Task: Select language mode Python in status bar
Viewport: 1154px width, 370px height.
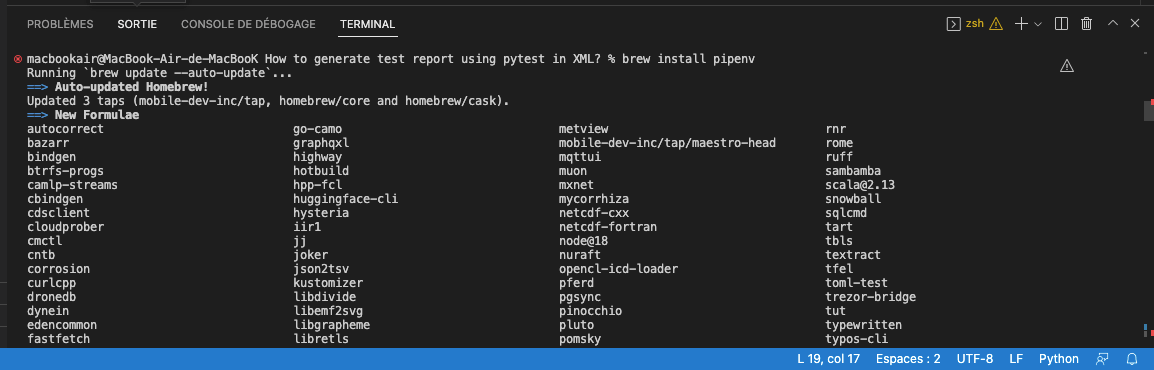Action: click(1058, 359)
